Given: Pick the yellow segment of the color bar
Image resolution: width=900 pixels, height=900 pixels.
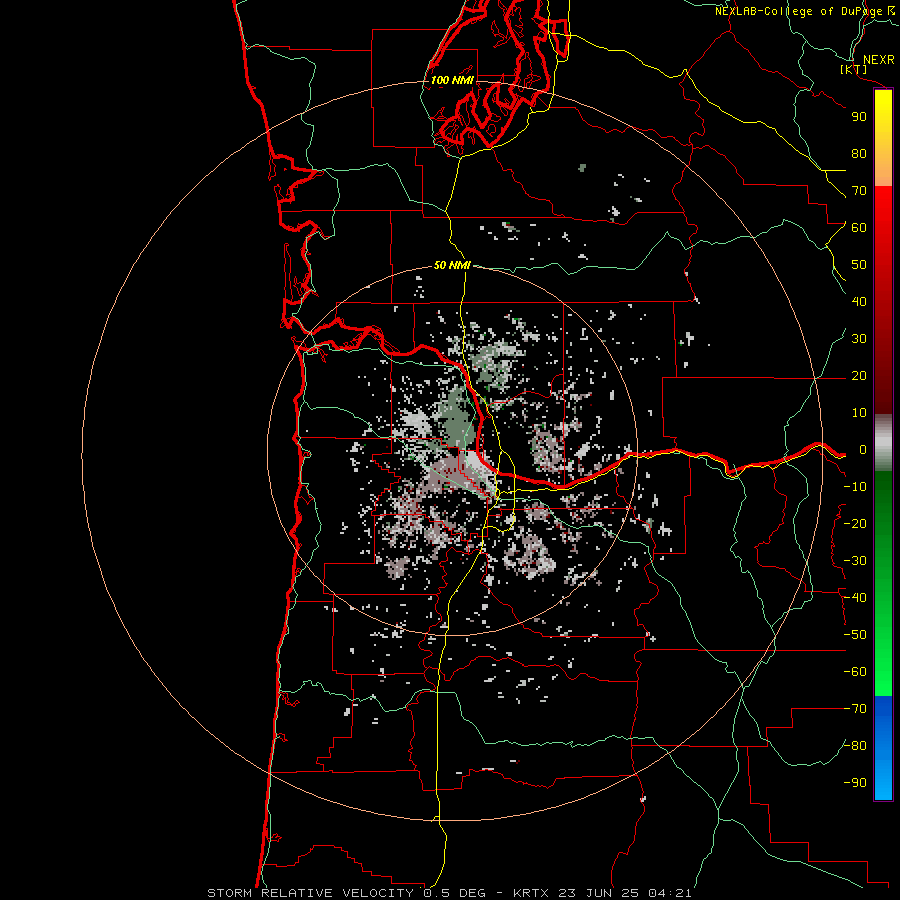Looking at the screenshot, I should pos(883,138).
